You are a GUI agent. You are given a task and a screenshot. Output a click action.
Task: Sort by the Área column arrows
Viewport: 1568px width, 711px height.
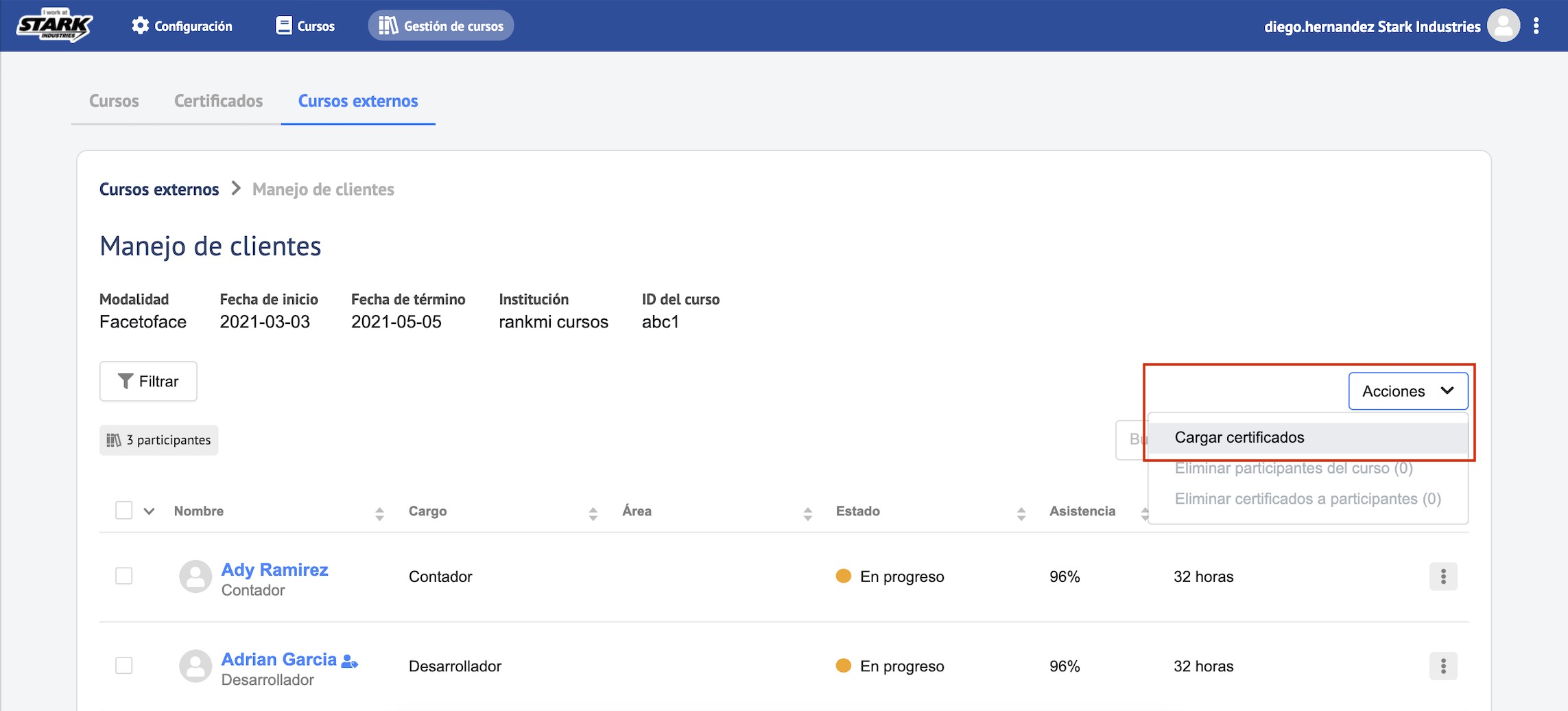tap(808, 514)
